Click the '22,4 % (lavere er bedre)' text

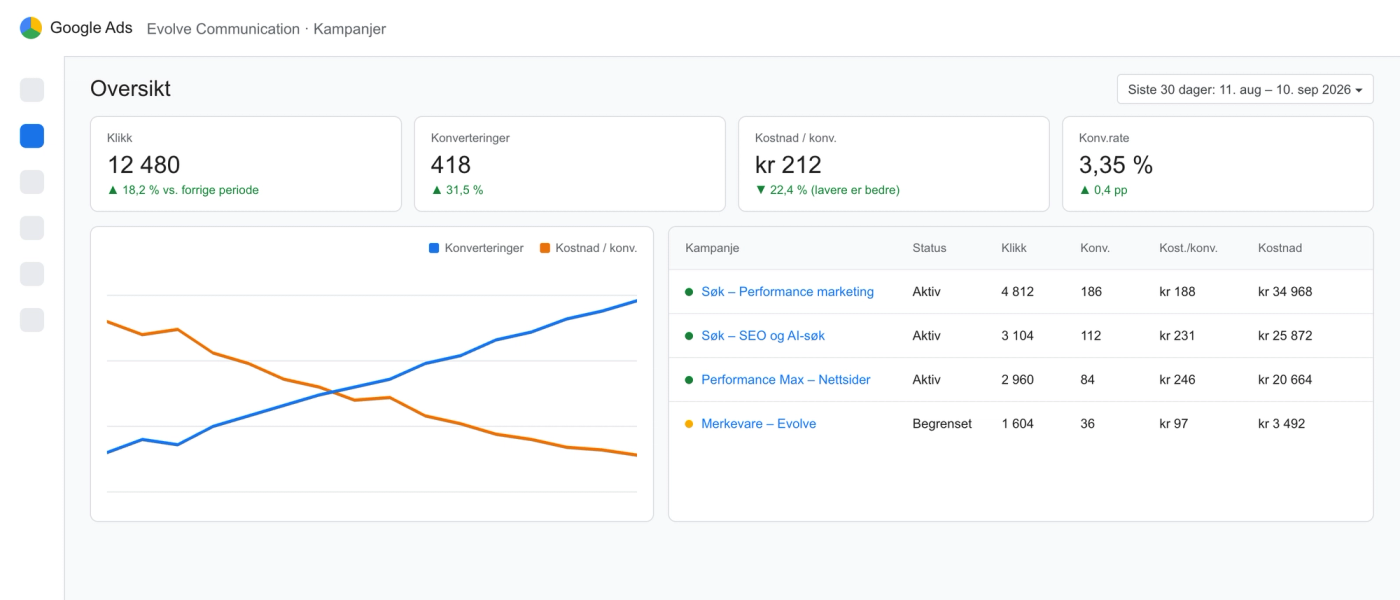tap(835, 190)
